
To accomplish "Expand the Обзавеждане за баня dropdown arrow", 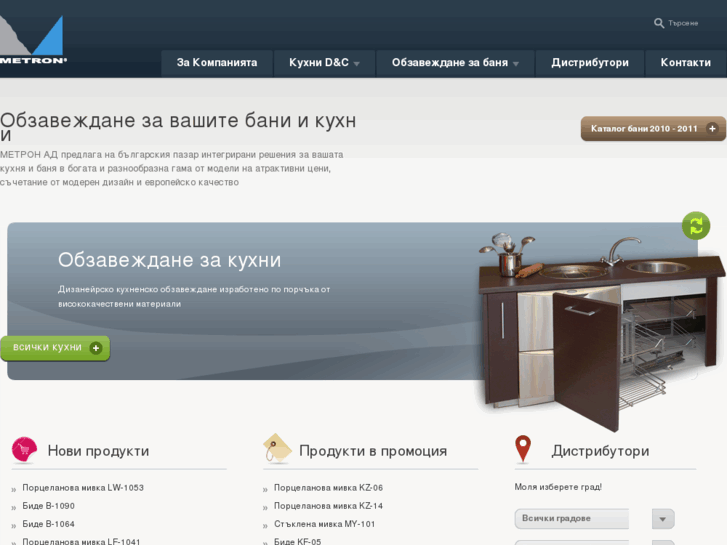I will (x=516, y=64).
